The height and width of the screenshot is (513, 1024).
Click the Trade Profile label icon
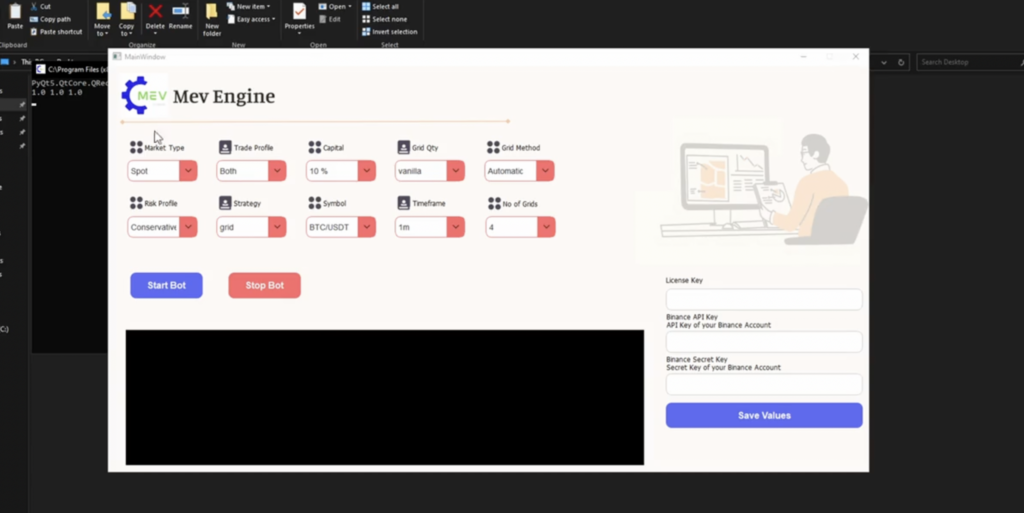pos(225,147)
